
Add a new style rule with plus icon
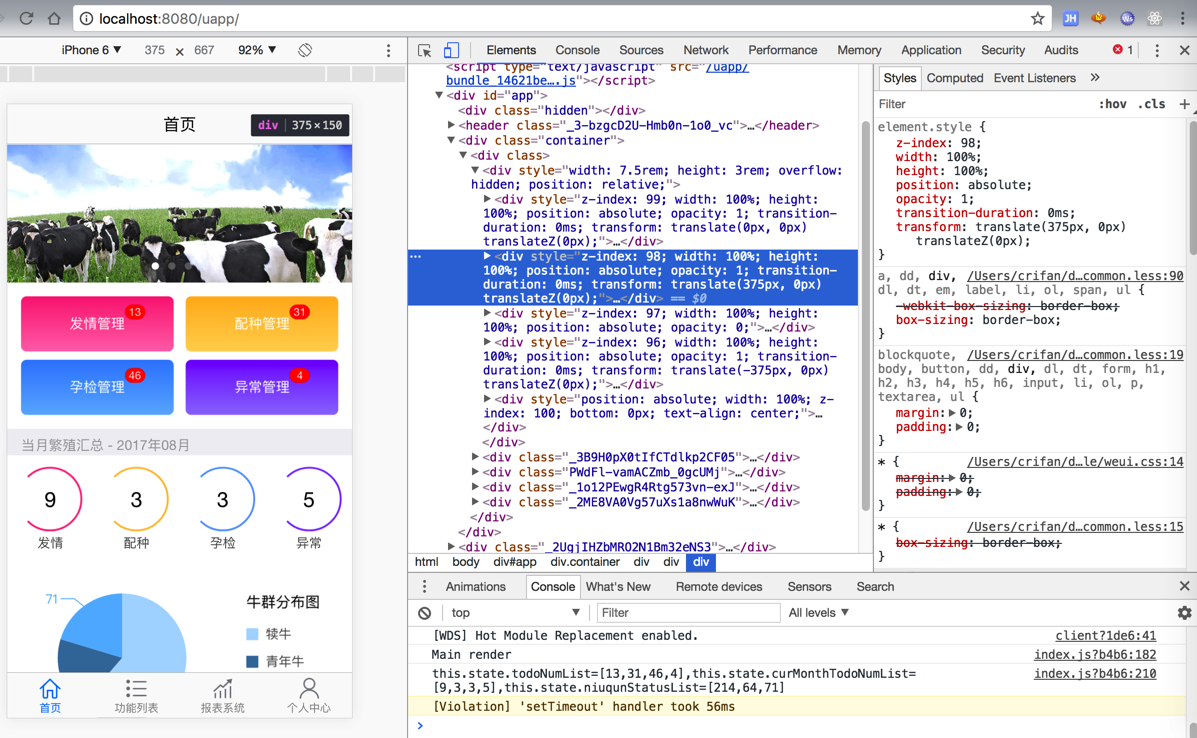tap(1184, 104)
